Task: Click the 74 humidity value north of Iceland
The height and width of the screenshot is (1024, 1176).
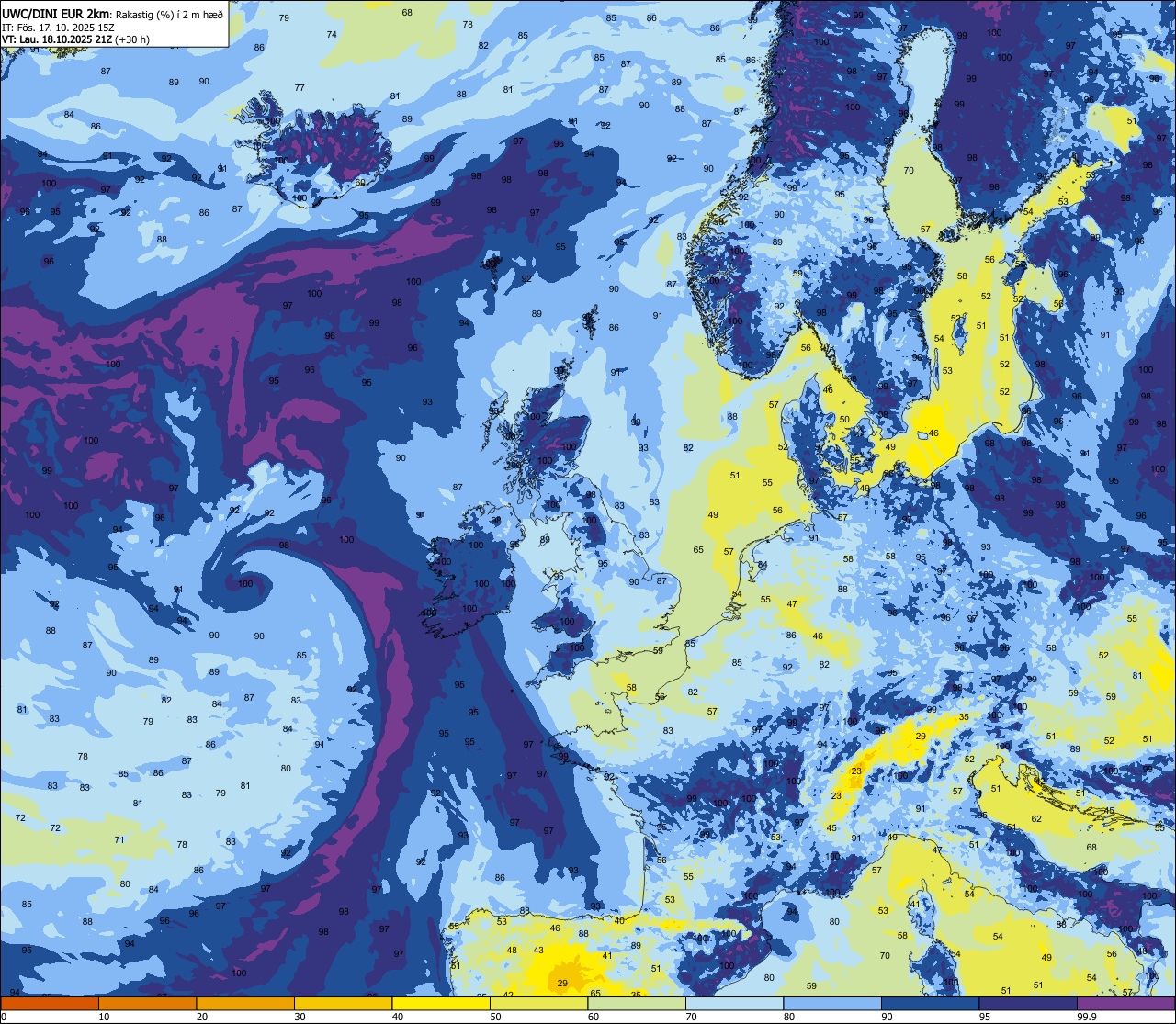Action: click(332, 34)
